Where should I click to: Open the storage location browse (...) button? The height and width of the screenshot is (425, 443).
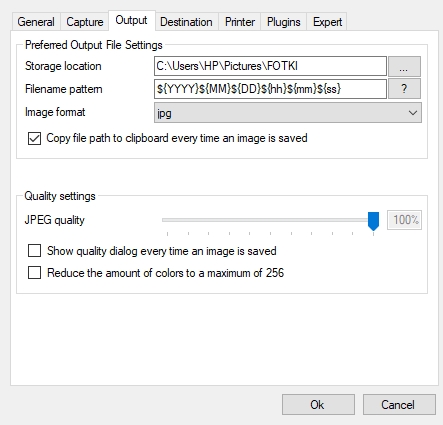coord(404,66)
